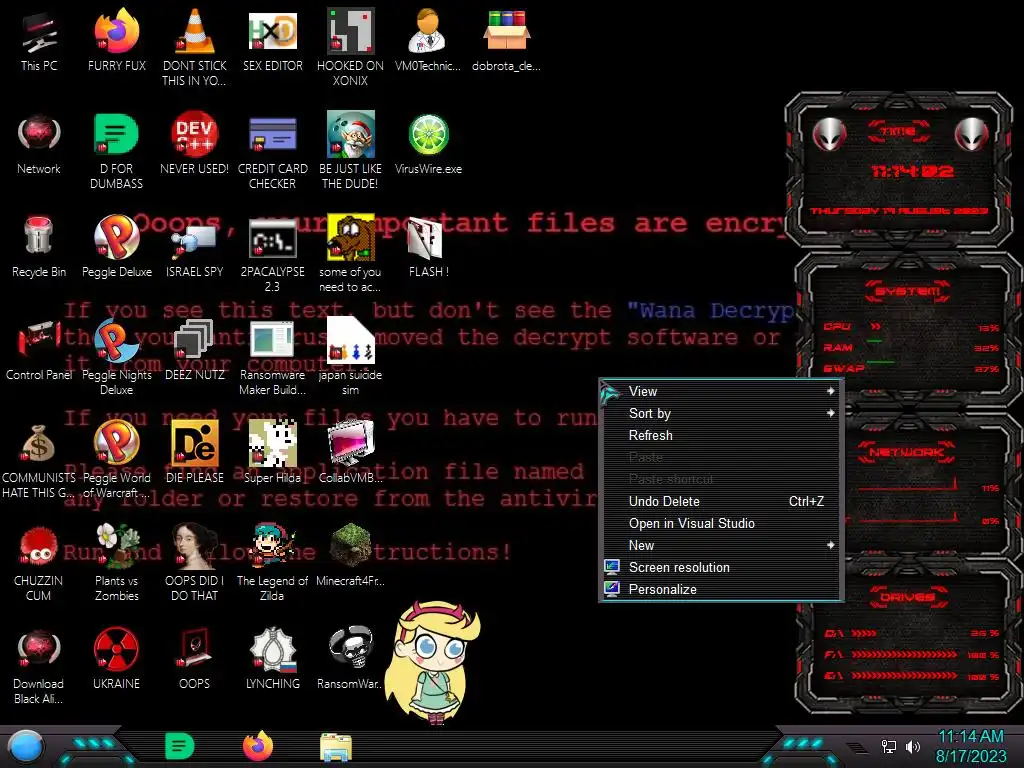This screenshot has width=1024, height=768.
Task: Open Screen resolution settings
Action: [721, 568]
